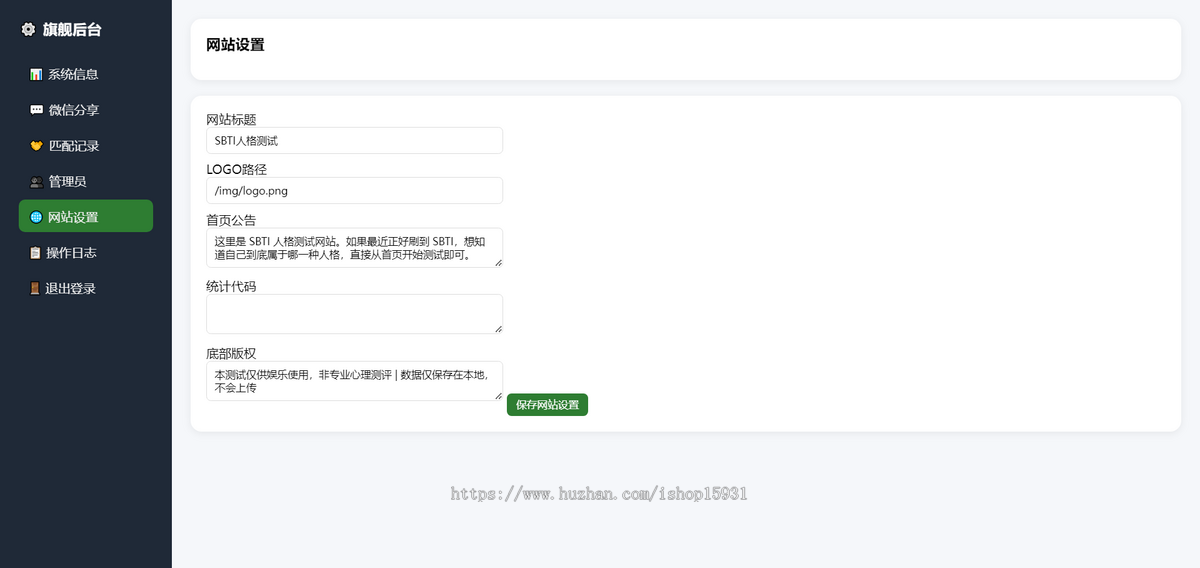Click the 网站设置 page heading
1200x568 pixels.
235,45
